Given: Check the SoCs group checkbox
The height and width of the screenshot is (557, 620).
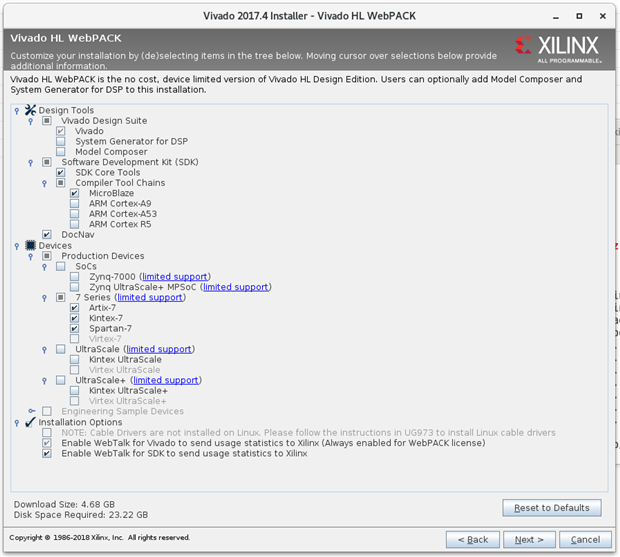Looking at the screenshot, I should [x=60, y=266].
